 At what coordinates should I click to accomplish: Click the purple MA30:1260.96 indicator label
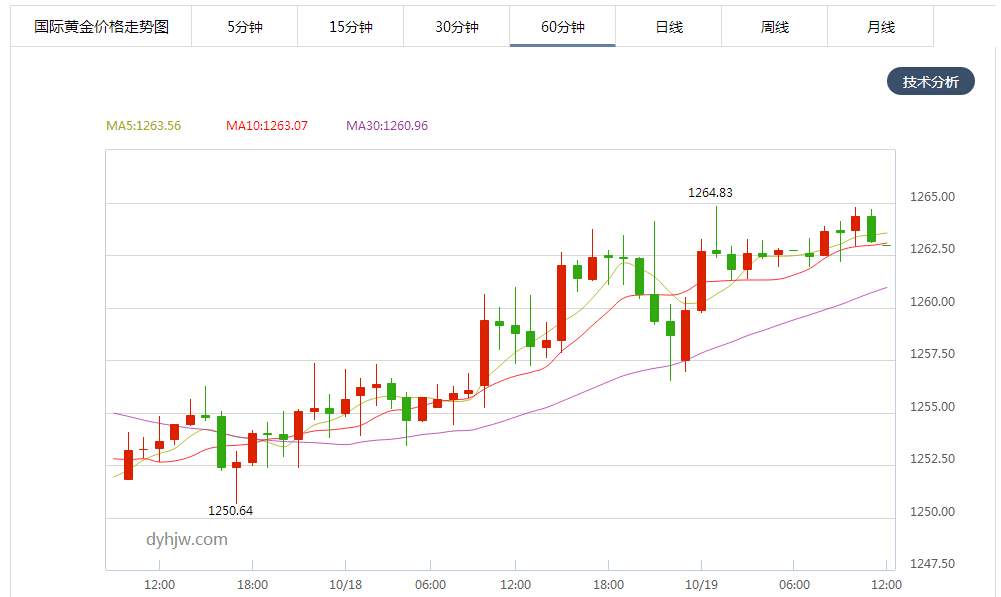point(386,126)
